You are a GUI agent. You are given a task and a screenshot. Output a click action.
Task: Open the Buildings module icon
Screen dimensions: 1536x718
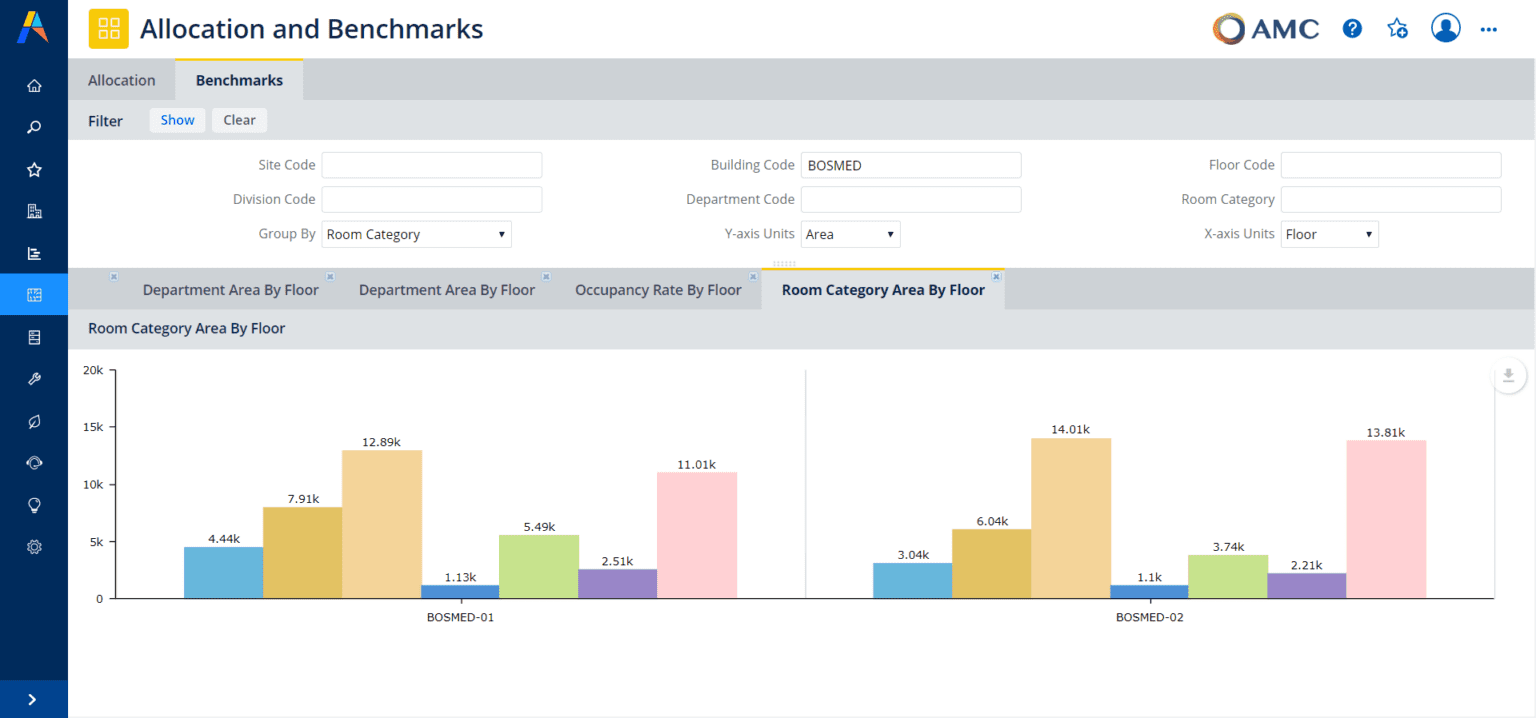coord(33,211)
